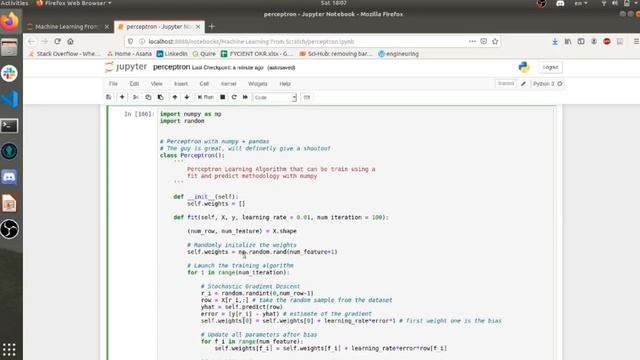Viewport: 640px width, 360px height.
Task: Go forward in browser history
Action: pyautogui.click(x=44, y=41)
